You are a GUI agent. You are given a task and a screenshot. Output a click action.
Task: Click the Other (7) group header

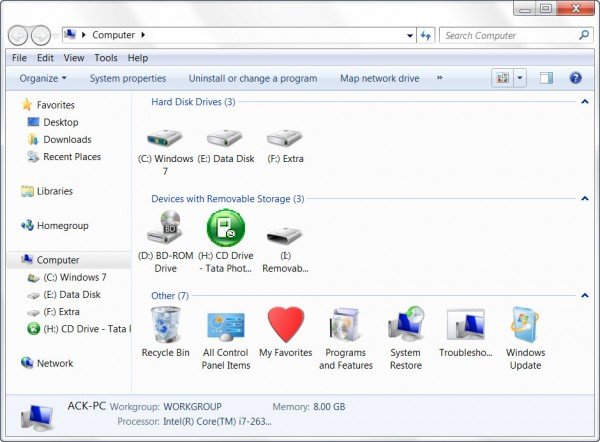[x=170, y=296]
